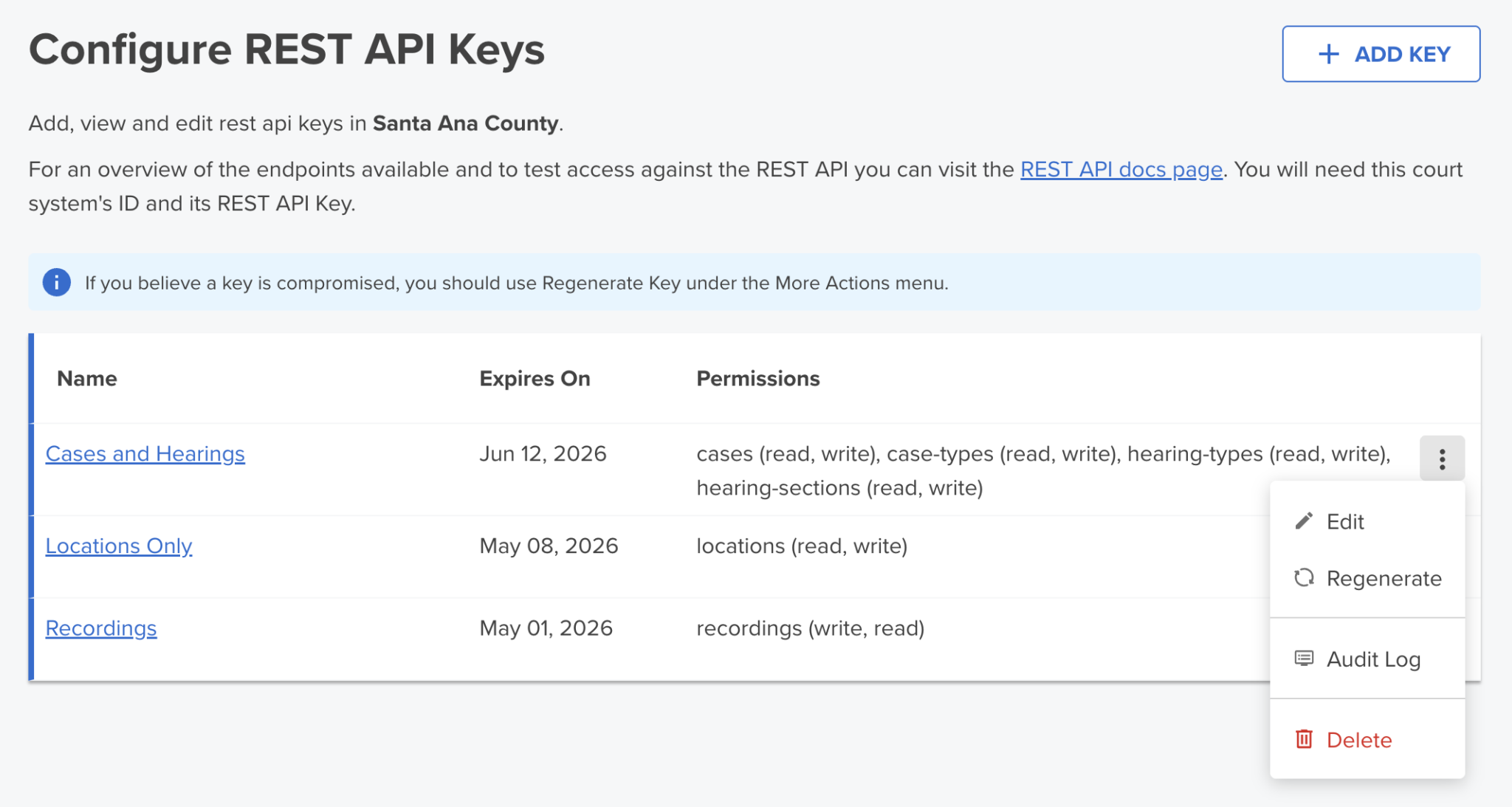Click the Name column header
The image size is (1512, 807).
87,378
